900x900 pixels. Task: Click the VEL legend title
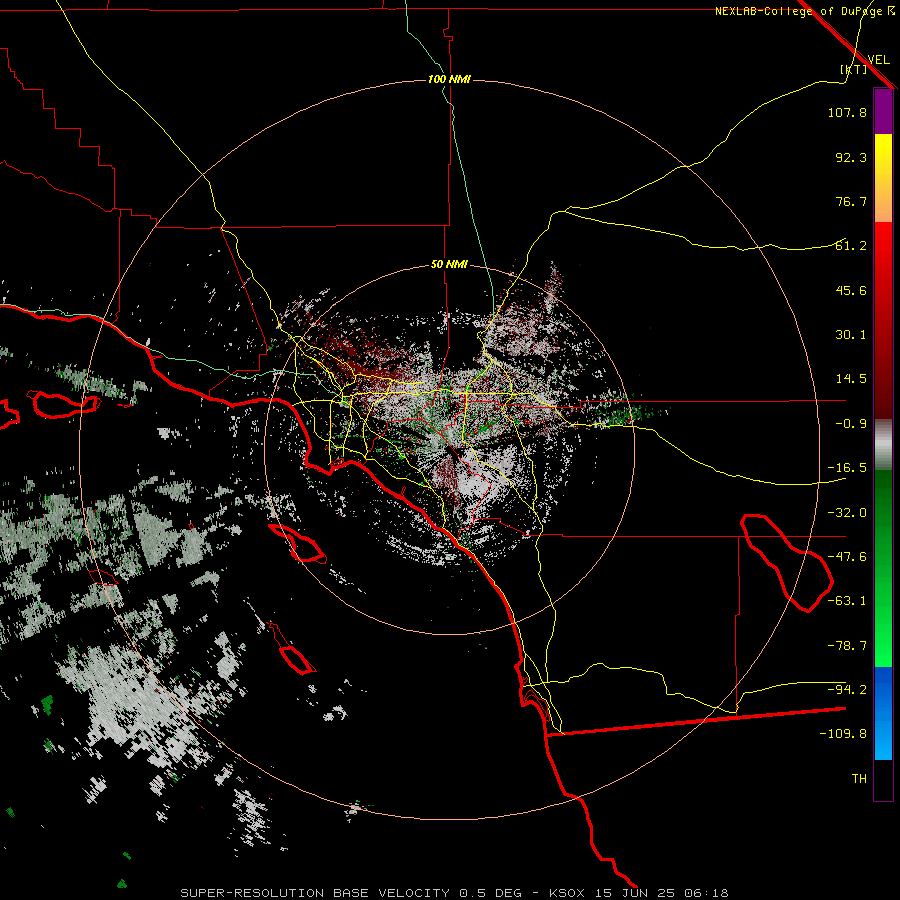pos(878,59)
